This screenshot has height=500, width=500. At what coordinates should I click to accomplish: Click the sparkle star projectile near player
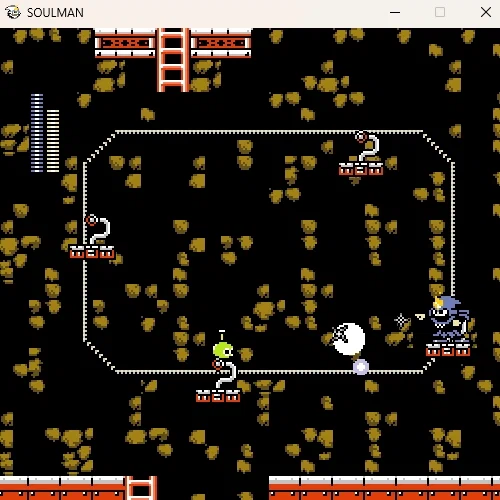[x=401, y=321]
